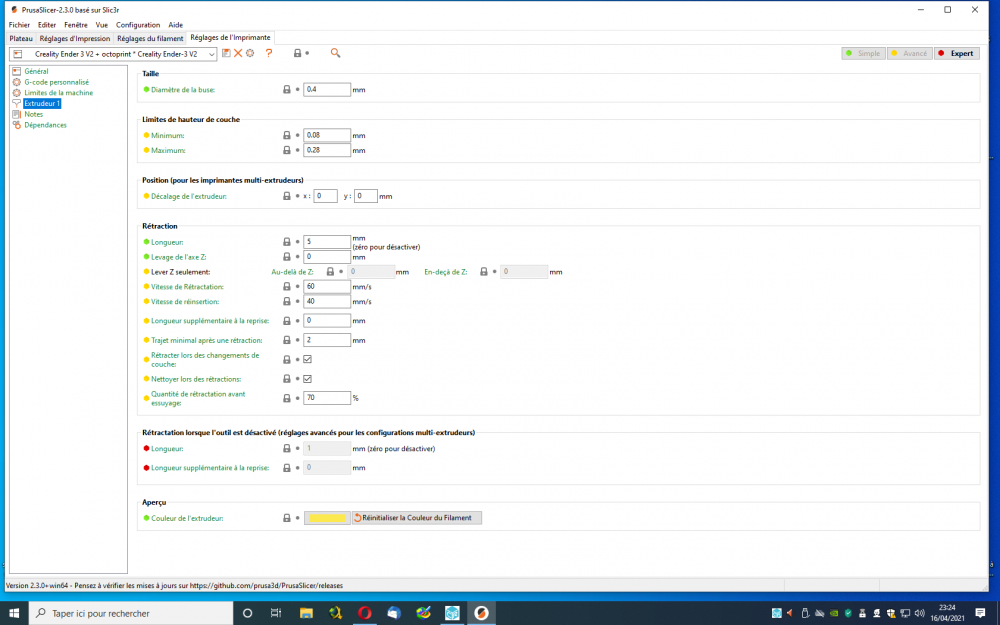Switch to Simple mode
1000x625 pixels.
[864, 54]
